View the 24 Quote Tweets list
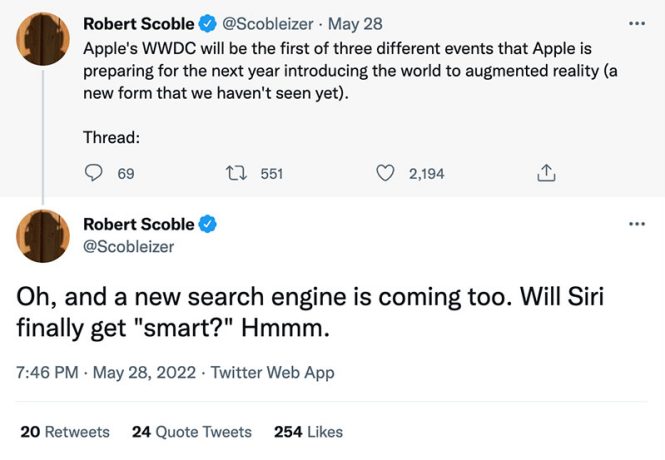This screenshot has width=665, height=460. coord(192,432)
